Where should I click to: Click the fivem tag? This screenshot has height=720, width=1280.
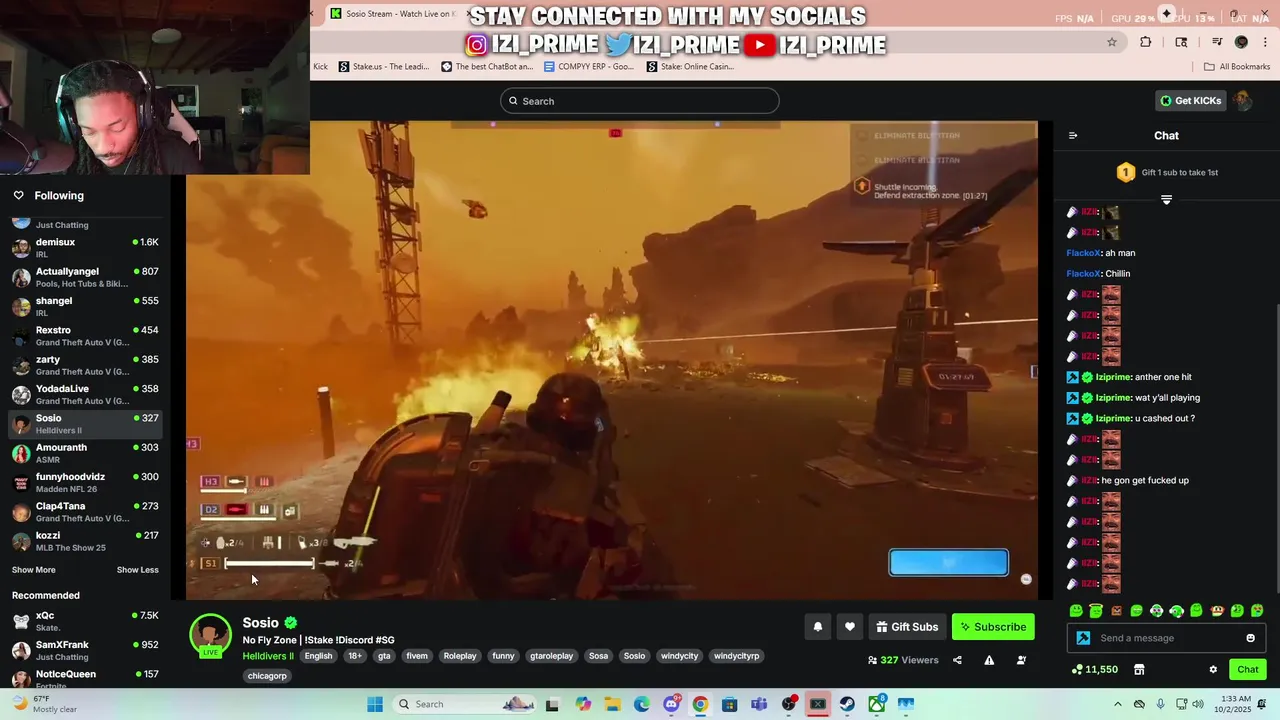coord(417,656)
